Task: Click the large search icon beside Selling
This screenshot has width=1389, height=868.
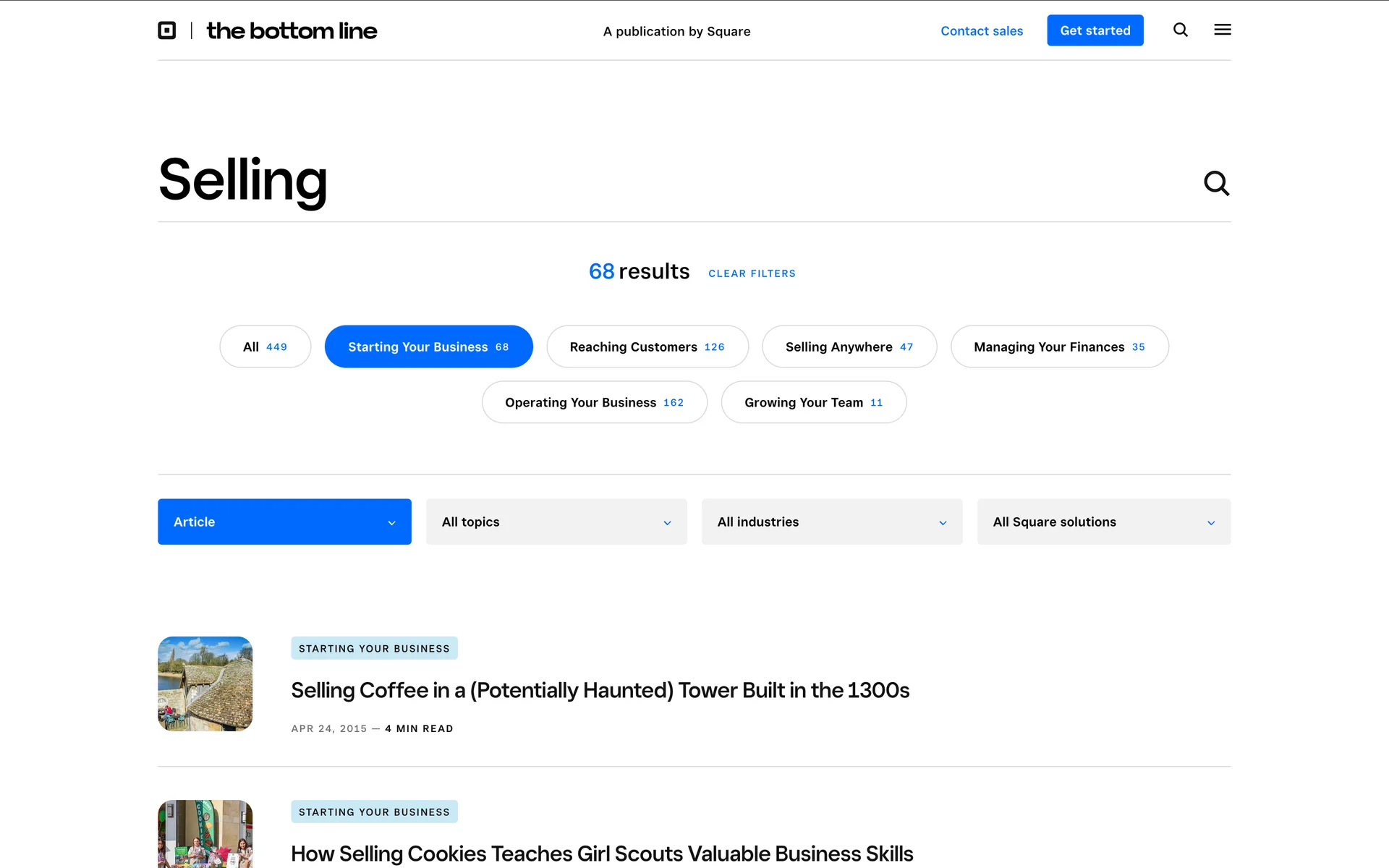Action: click(1216, 183)
